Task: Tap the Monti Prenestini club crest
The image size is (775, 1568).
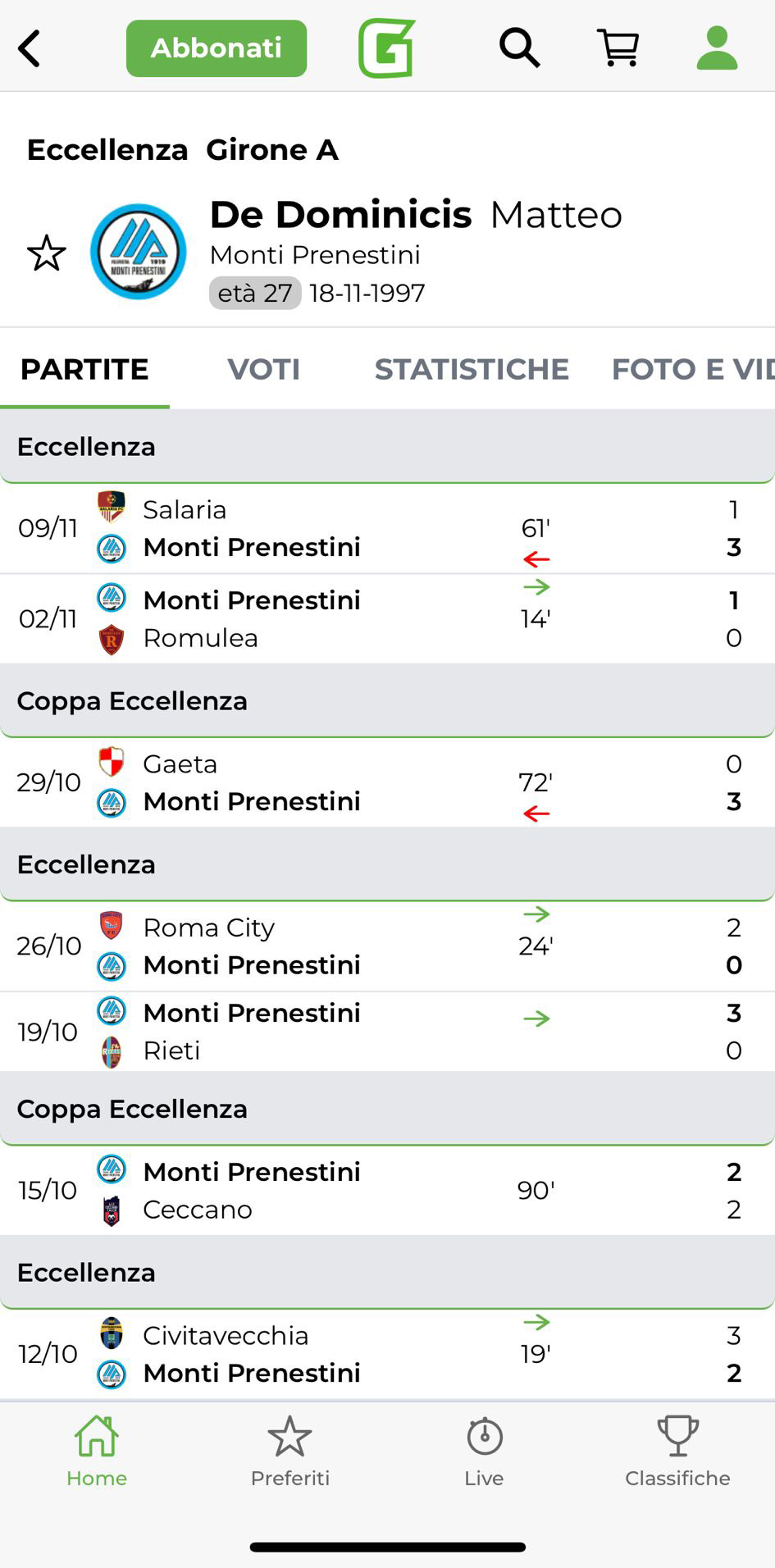Action: pos(138,252)
